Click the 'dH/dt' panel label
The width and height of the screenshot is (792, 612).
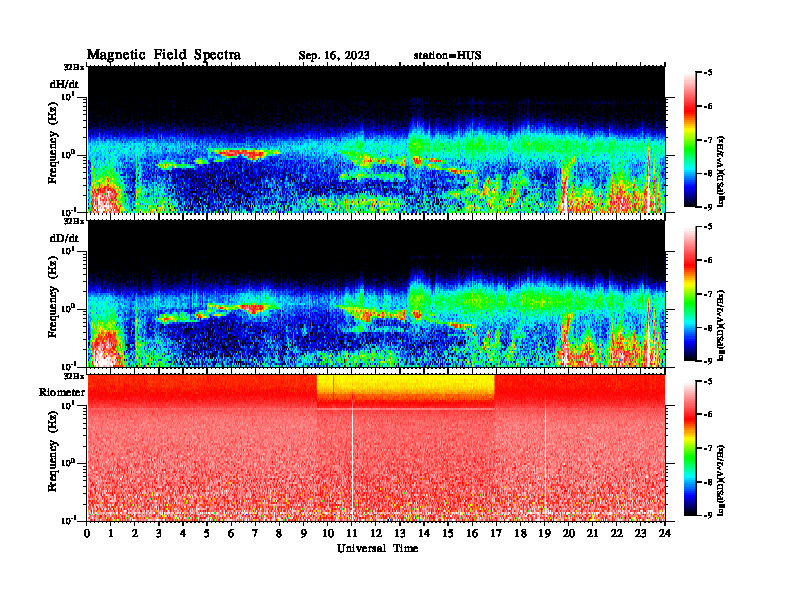(64, 84)
